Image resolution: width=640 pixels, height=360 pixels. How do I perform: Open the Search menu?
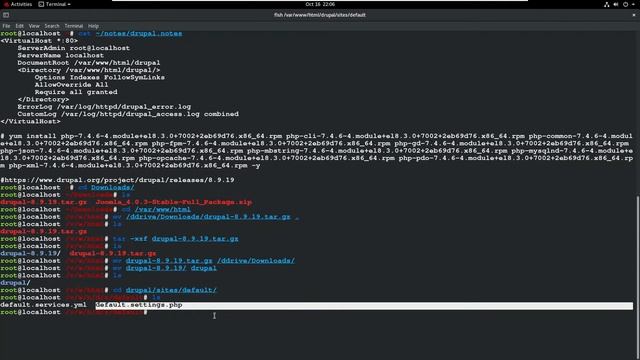52,26
